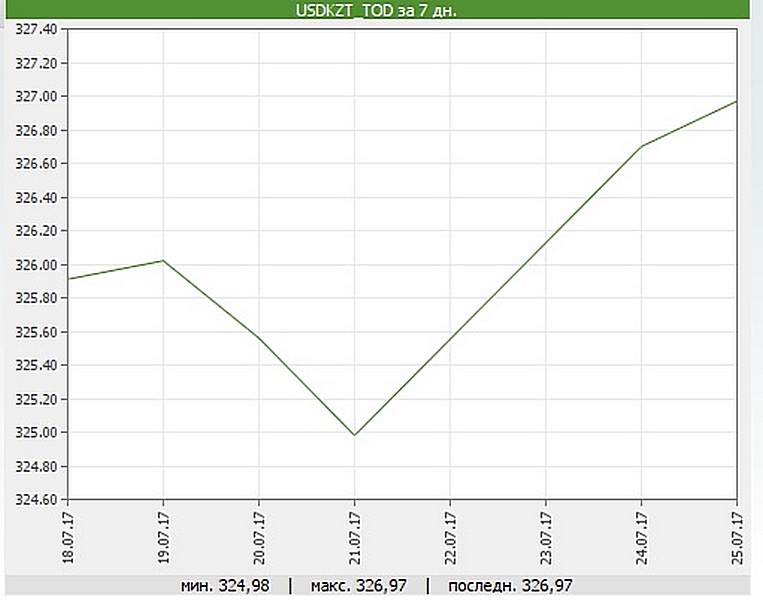Click the 22.07.17 date label
This screenshot has height=600, width=763.
pyautogui.click(x=449, y=540)
